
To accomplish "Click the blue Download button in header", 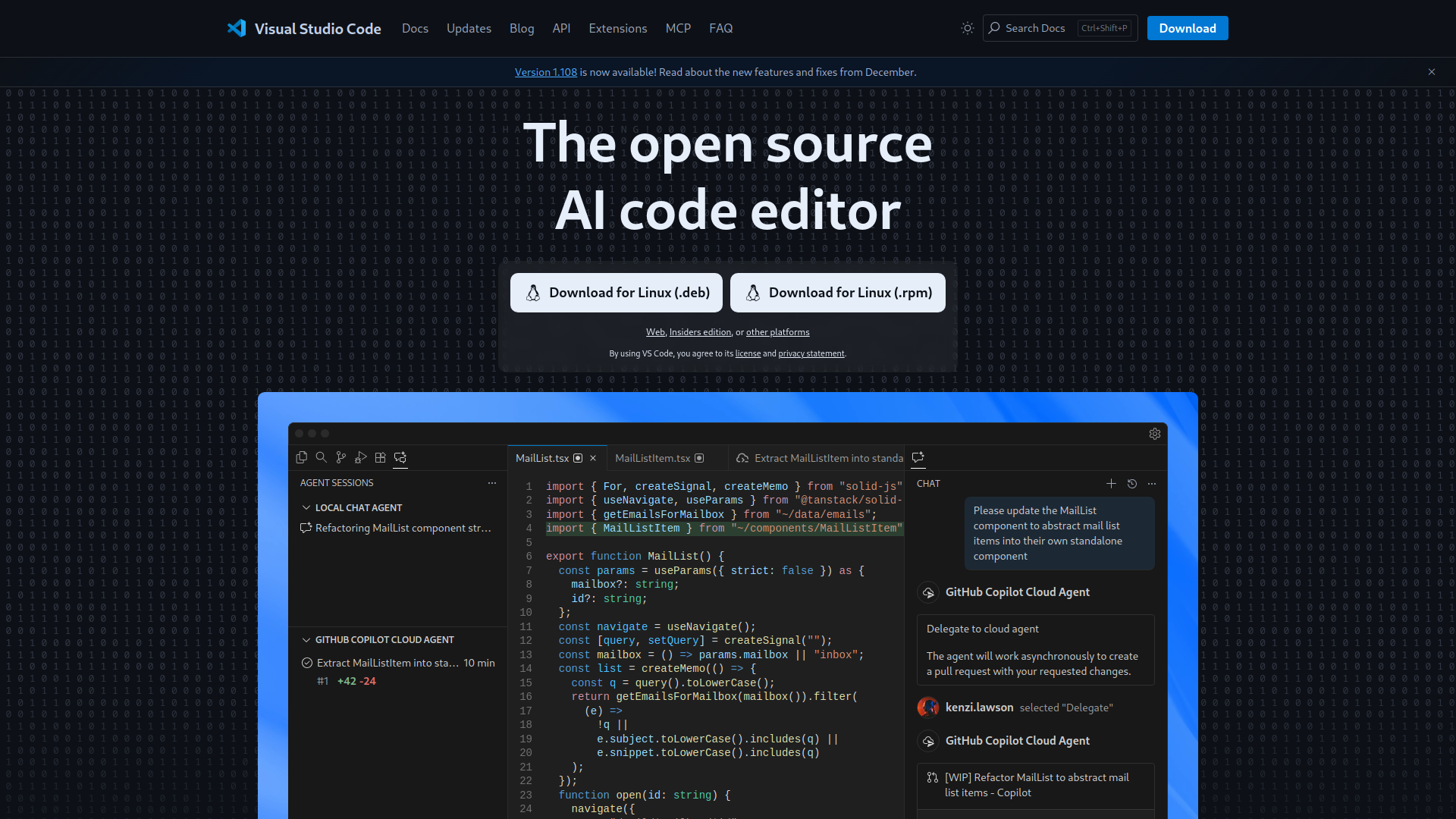I will click(x=1187, y=28).
